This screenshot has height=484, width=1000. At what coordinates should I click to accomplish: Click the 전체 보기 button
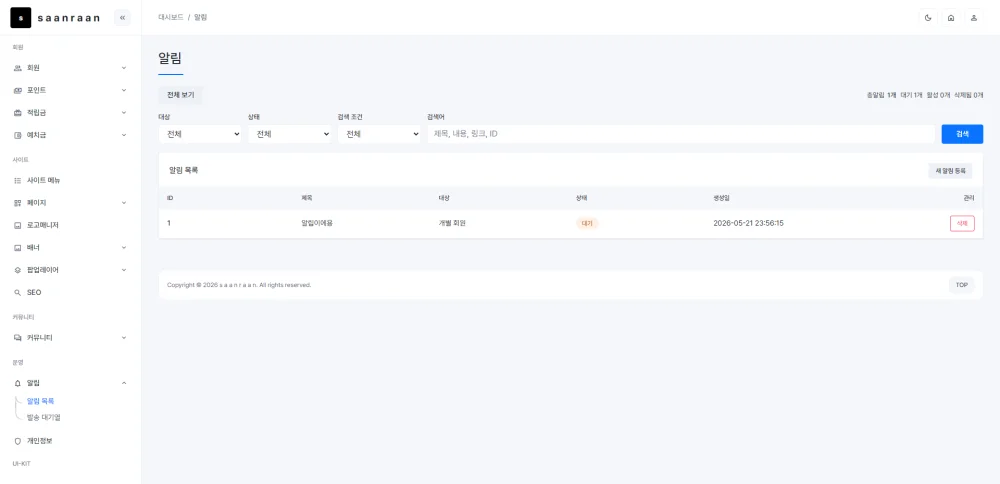pyautogui.click(x=180, y=95)
